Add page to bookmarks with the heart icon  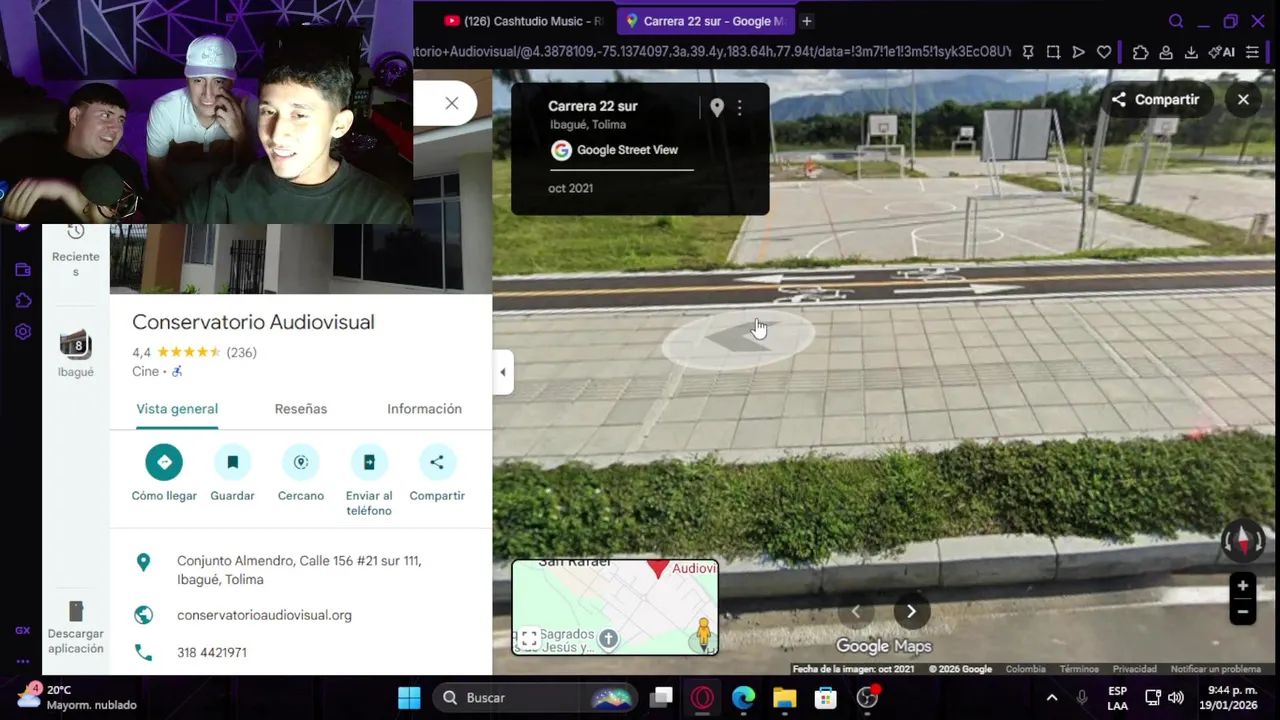point(1104,52)
